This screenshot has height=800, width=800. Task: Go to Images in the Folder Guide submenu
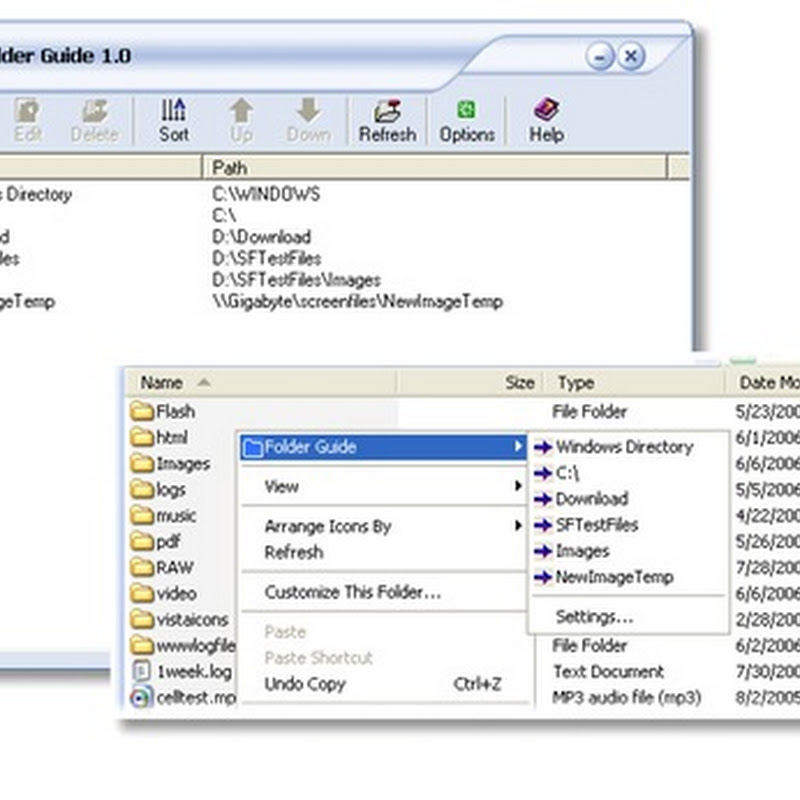tap(628, 551)
